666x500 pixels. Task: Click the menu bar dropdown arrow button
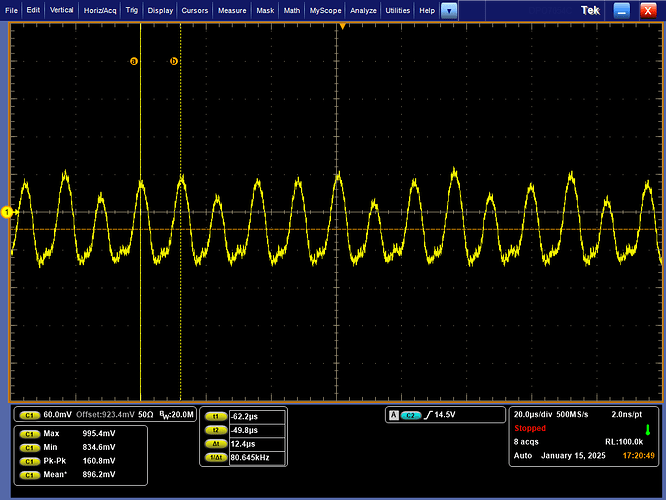click(449, 11)
